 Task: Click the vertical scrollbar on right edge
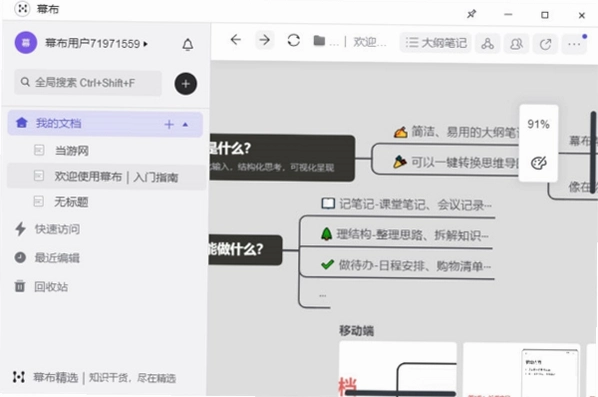[x=594, y=153]
